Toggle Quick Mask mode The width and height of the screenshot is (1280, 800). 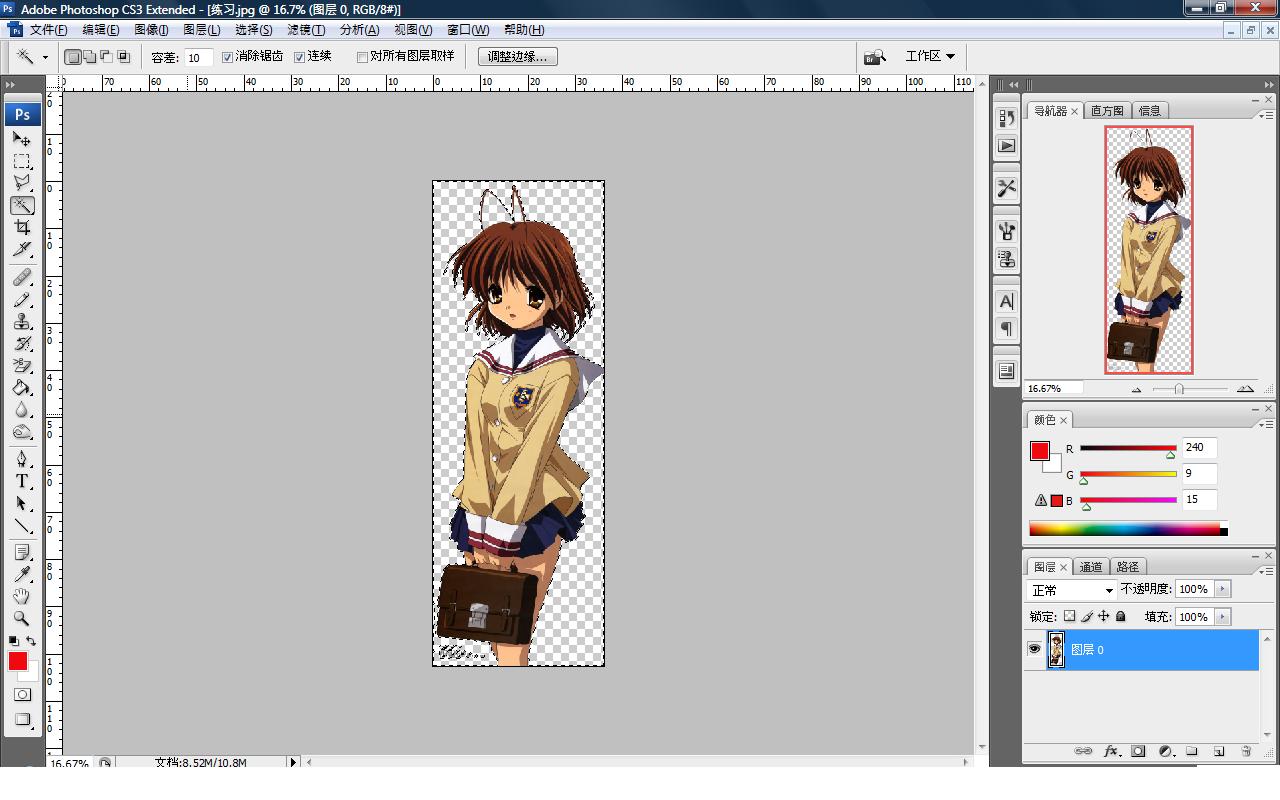22,694
